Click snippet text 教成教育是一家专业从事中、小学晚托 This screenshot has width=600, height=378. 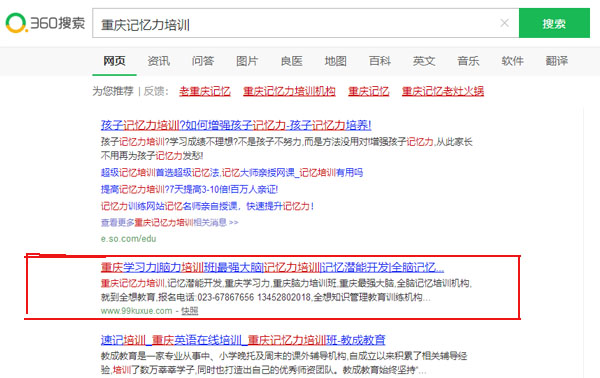coord(284,356)
